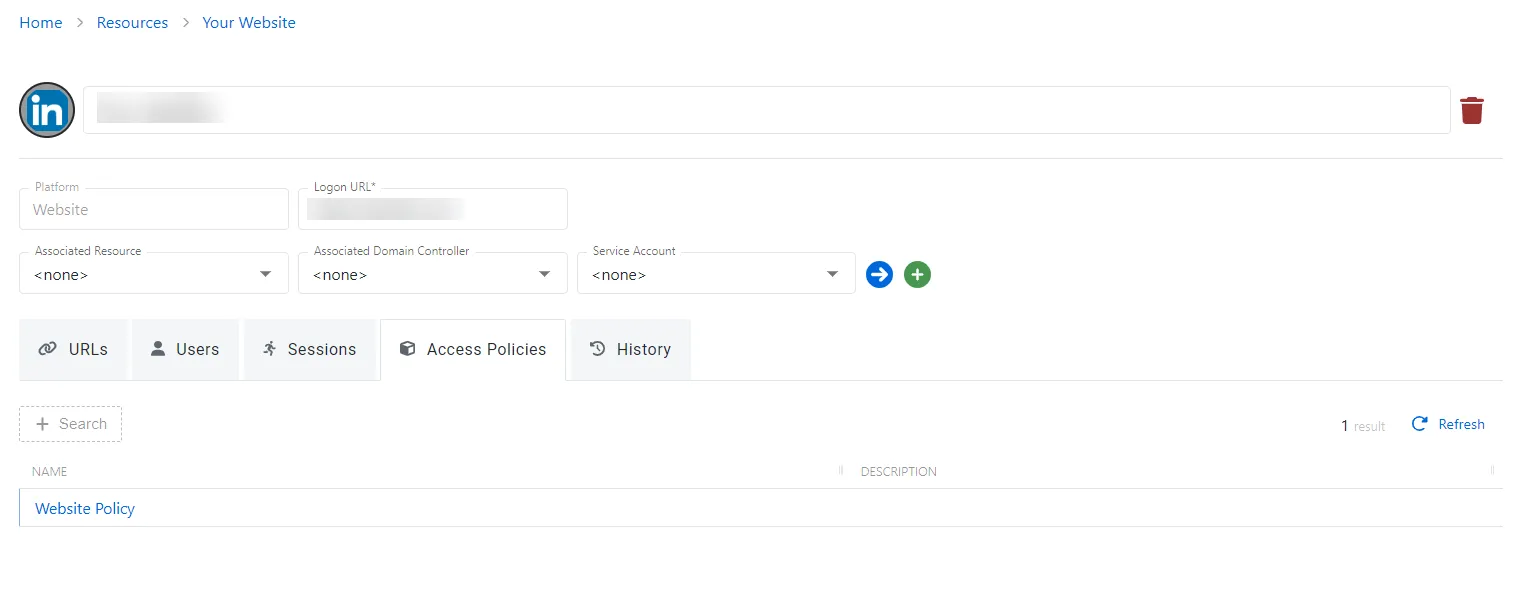Sort by DESCRIPTION column header
The height and width of the screenshot is (615, 1525).
pos(898,471)
